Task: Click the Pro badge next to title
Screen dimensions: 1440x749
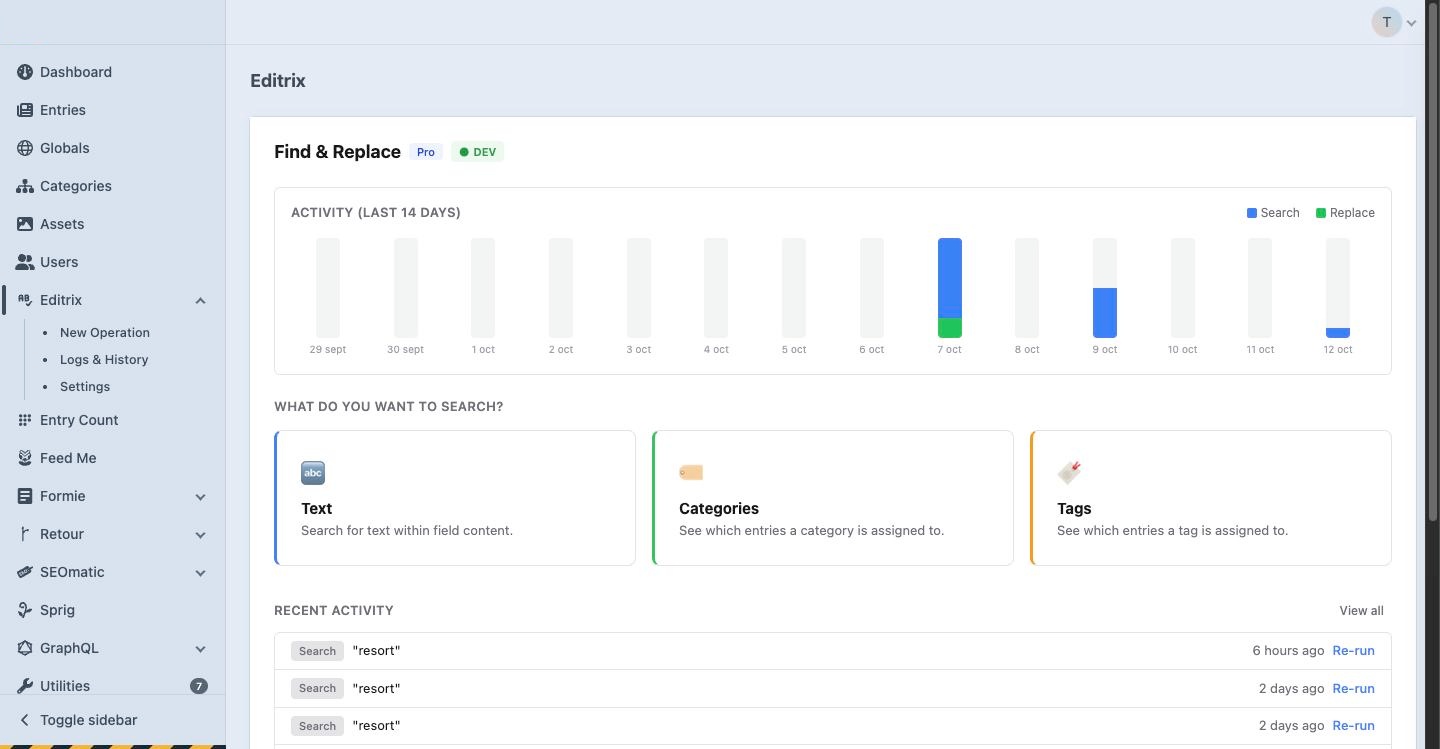Action: coord(426,152)
